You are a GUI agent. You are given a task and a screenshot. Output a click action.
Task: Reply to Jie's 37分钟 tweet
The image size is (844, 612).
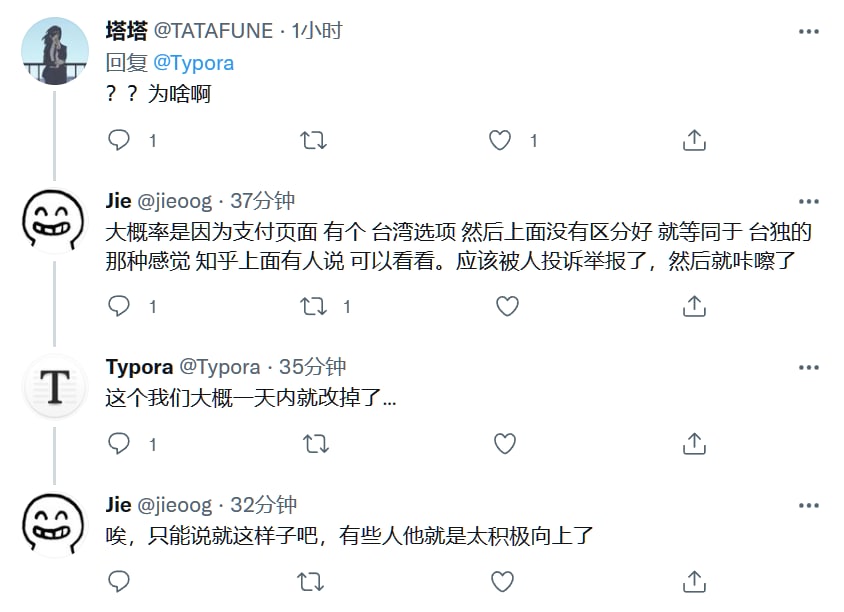119,306
